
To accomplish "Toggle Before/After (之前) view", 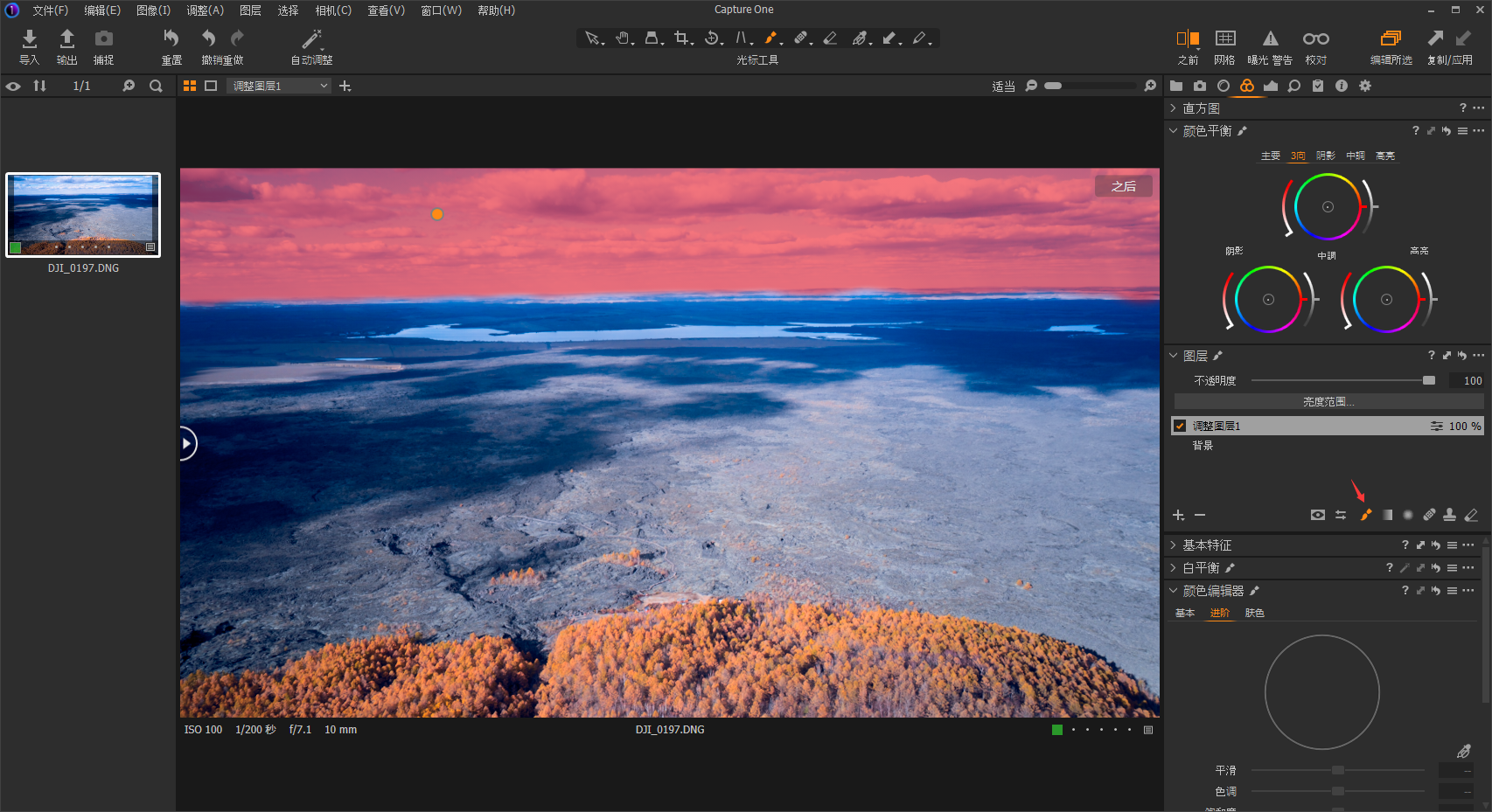I will click(1188, 38).
